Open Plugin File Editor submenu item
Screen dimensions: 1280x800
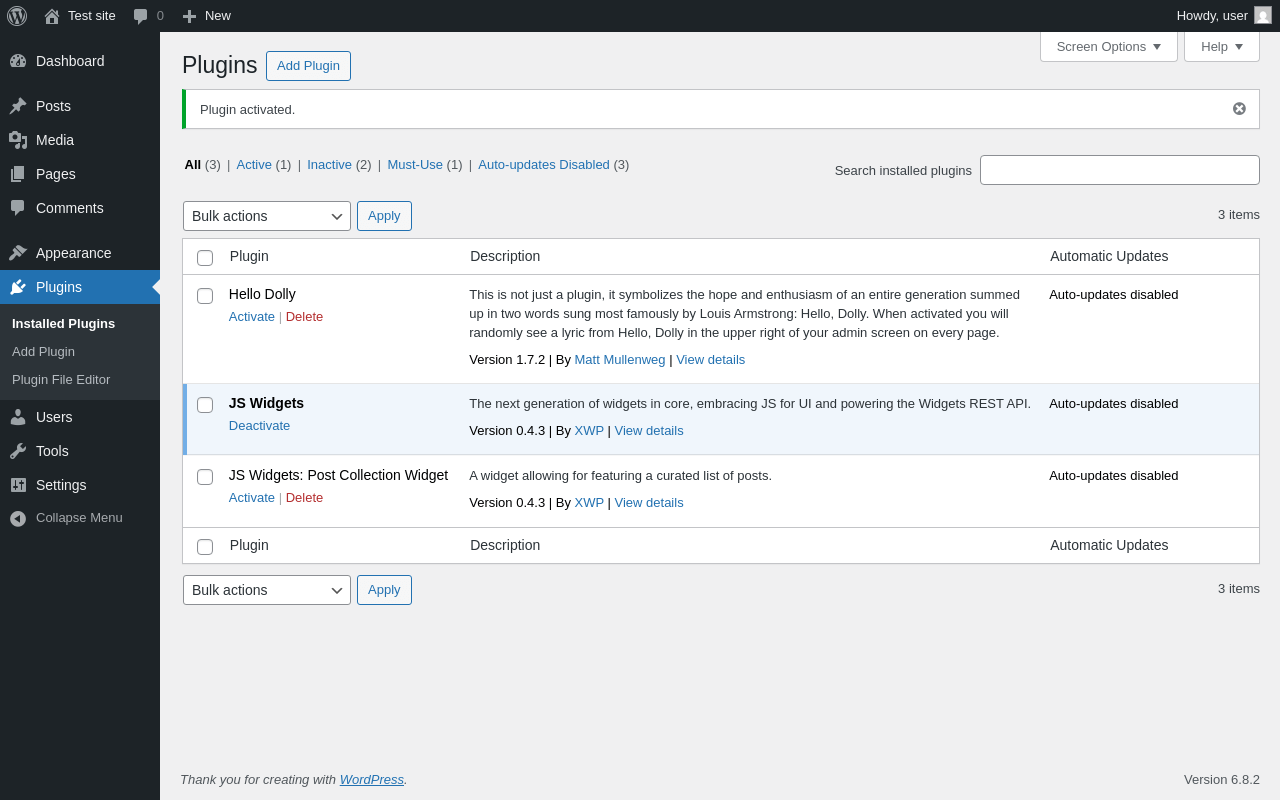[x=61, y=380]
